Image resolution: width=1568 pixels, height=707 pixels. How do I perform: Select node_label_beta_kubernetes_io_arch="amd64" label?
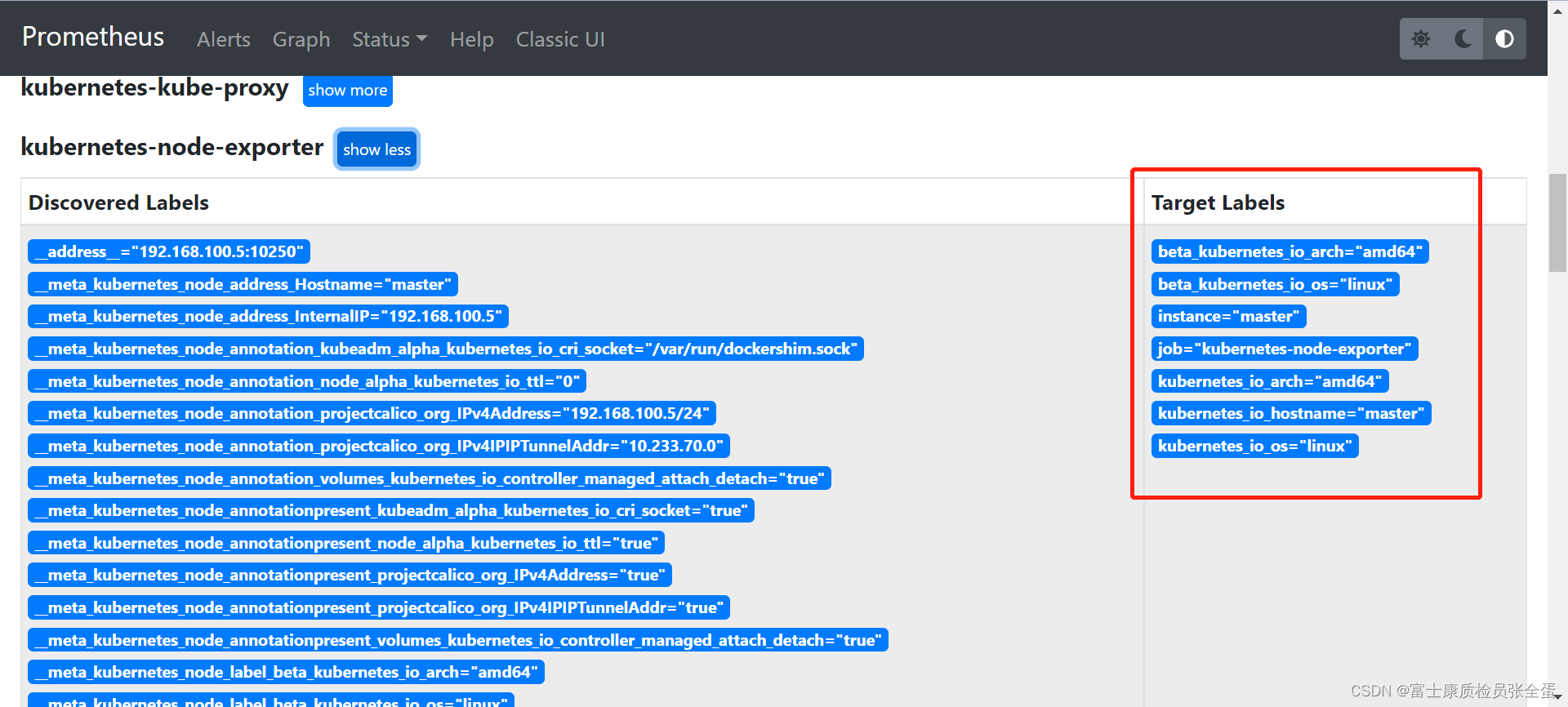286,672
